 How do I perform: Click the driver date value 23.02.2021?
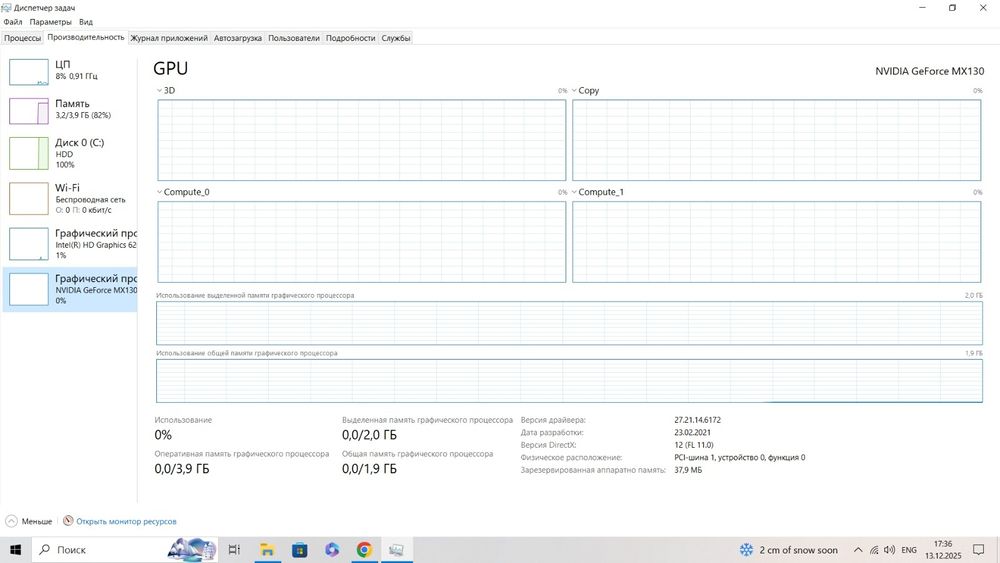(692, 432)
